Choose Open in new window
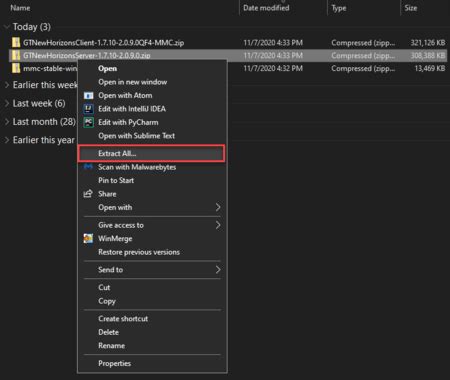The height and width of the screenshot is (380, 450). (x=133, y=82)
